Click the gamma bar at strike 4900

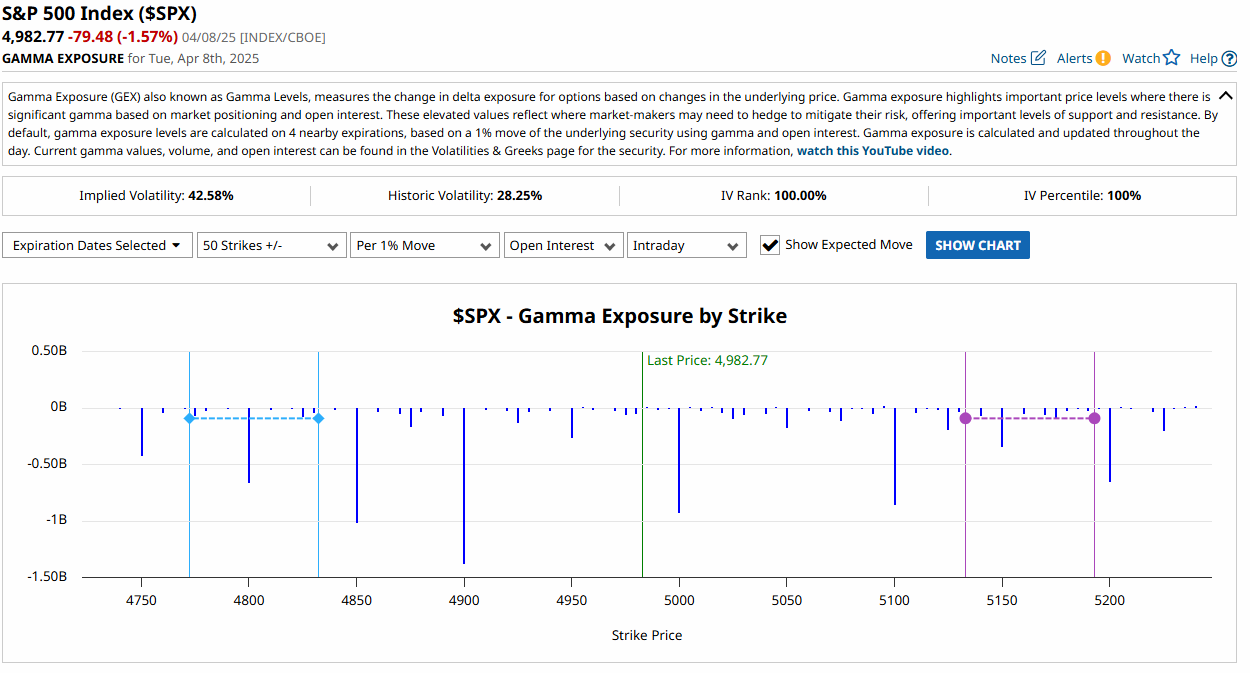coord(464,485)
